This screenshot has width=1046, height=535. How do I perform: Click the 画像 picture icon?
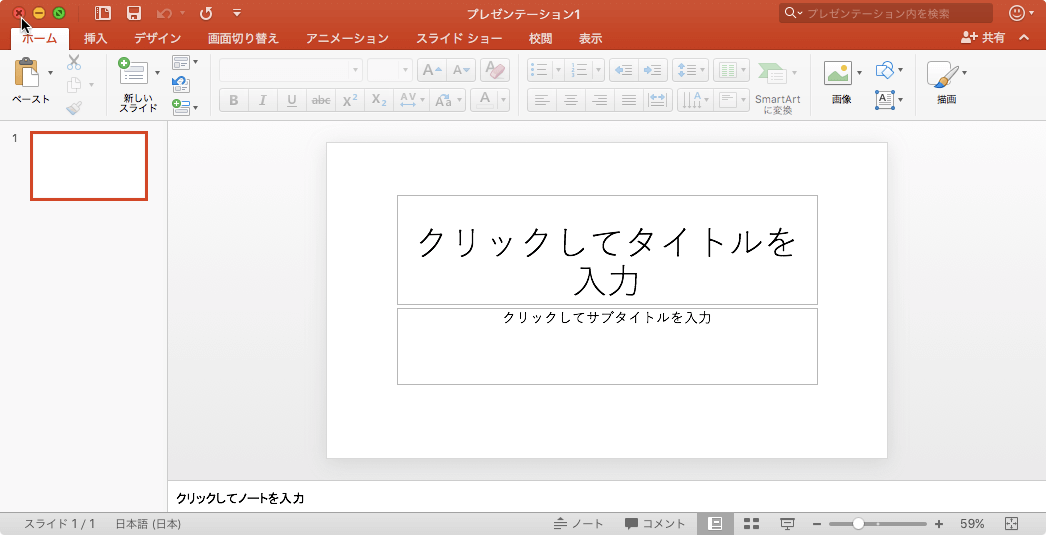tap(838, 73)
